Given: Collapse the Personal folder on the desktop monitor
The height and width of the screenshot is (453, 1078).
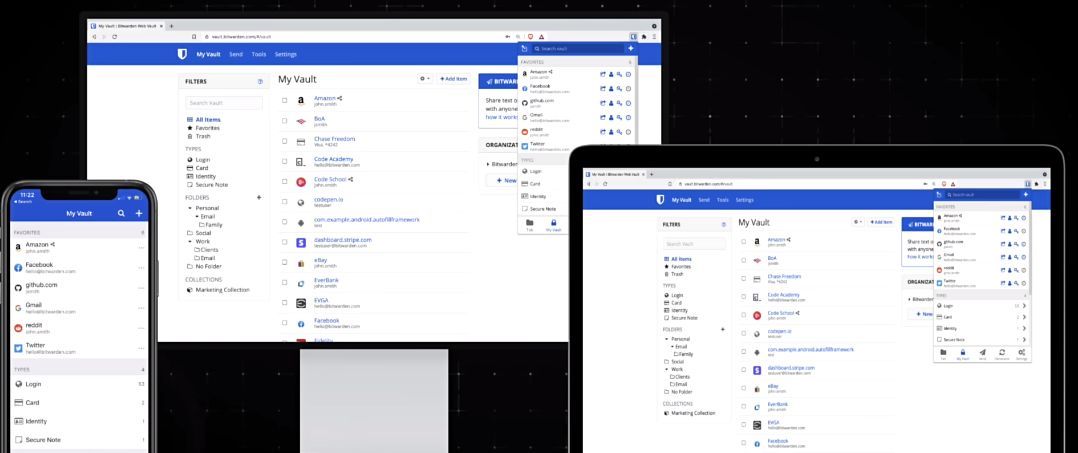Looking at the screenshot, I should click(x=190, y=208).
